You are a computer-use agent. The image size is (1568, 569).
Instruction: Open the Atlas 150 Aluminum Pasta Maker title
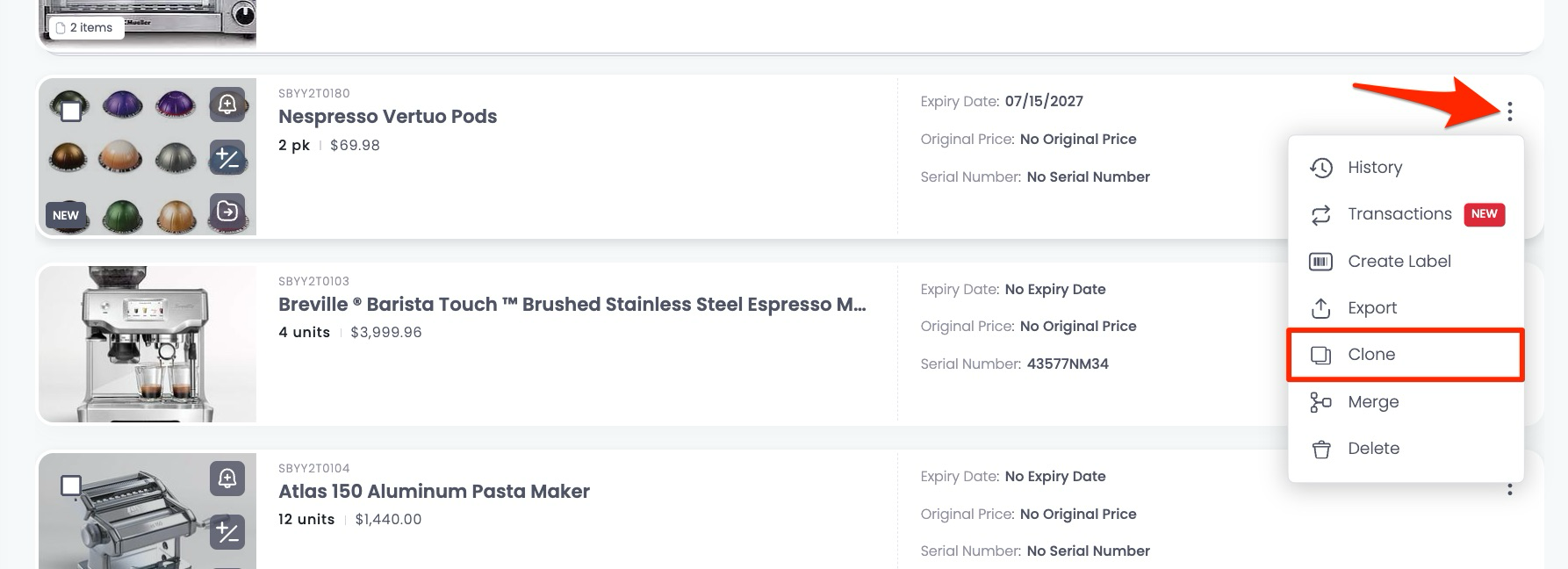[434, 492]
